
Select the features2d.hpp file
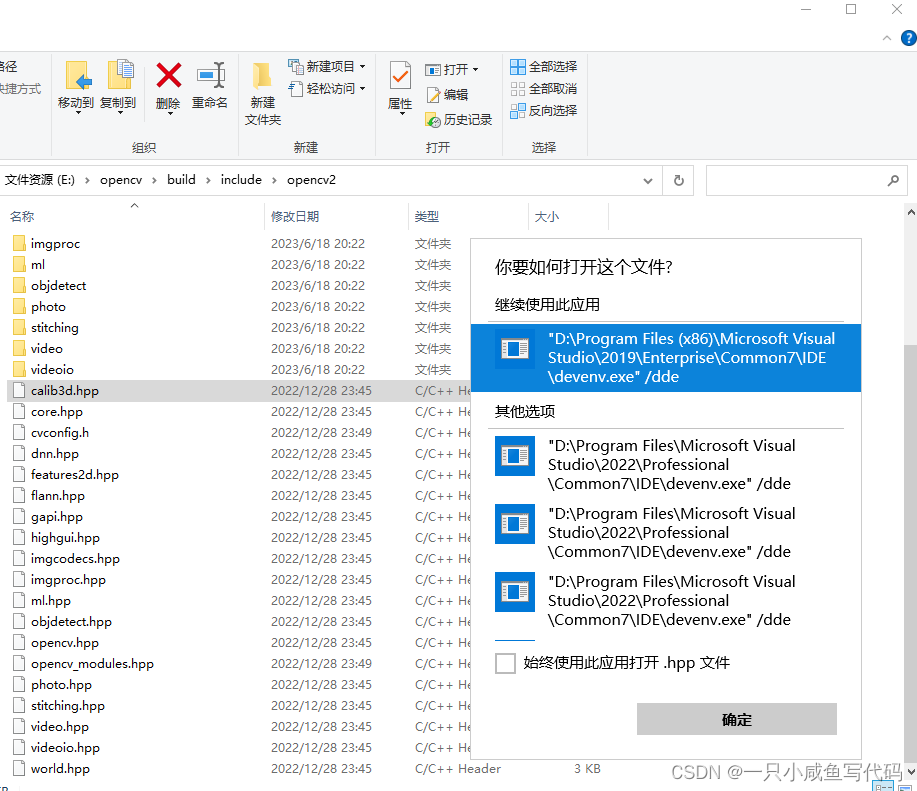click(74, 475)
